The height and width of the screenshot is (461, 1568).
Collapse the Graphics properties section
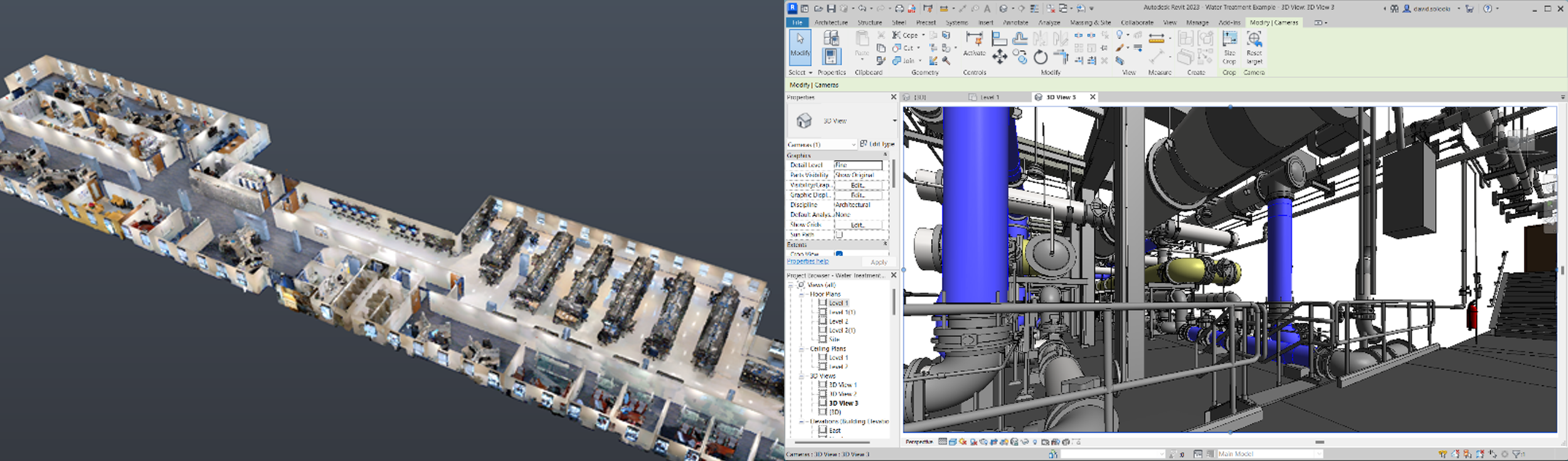(886, 155)
